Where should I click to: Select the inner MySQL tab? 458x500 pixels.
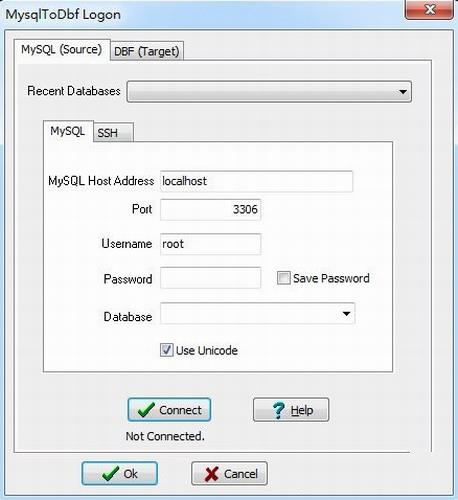tap(68, 131)
